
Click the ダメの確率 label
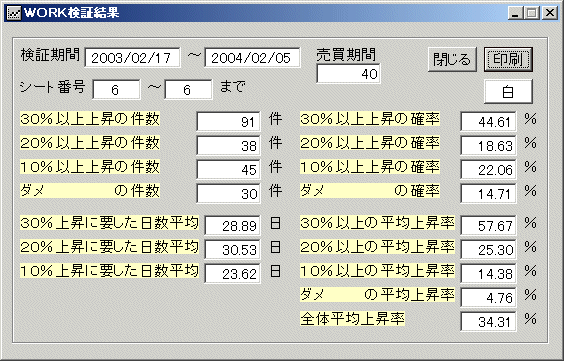click(370, 191)
